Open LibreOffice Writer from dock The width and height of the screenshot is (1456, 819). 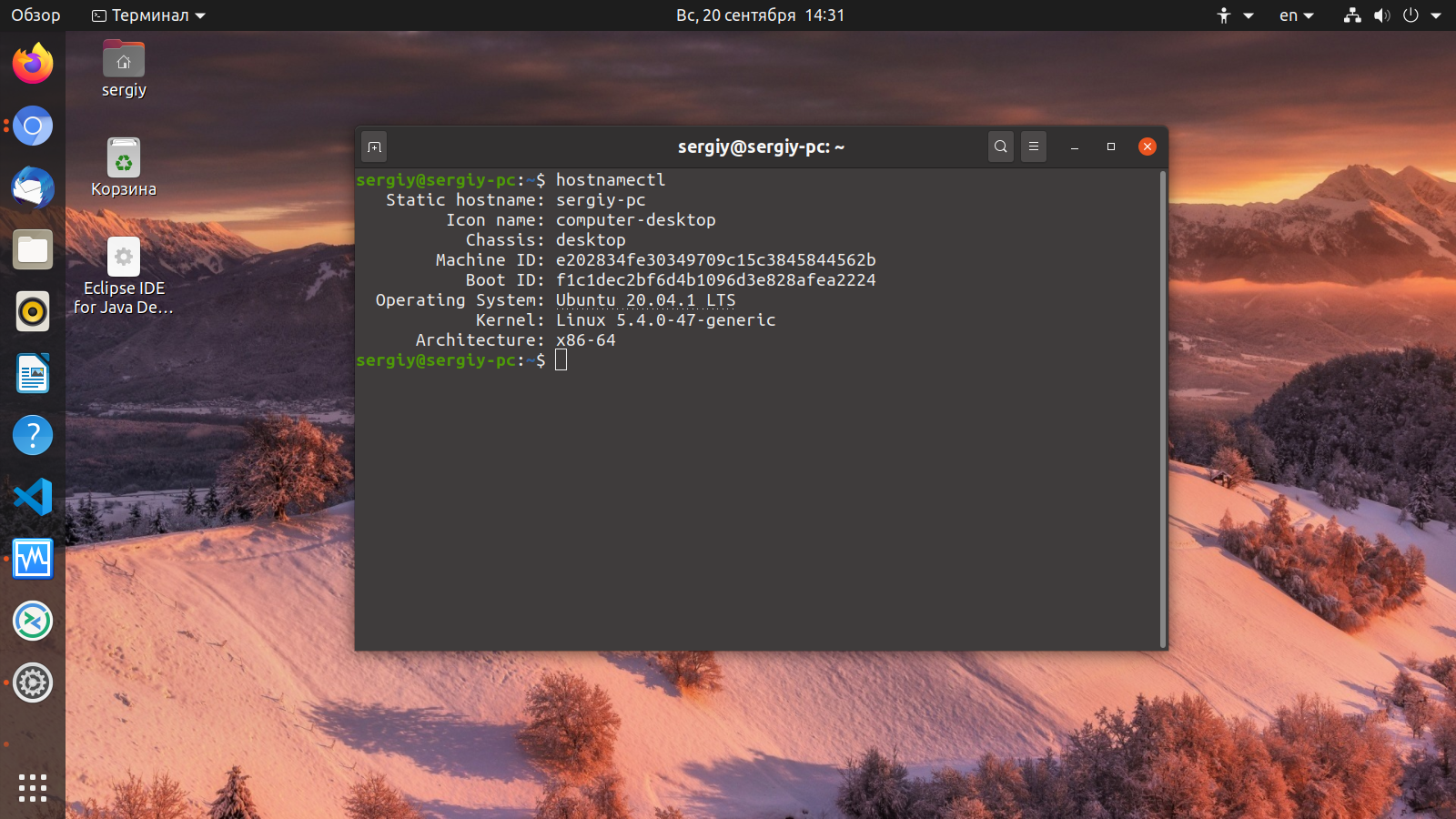(x=33, y=373)
